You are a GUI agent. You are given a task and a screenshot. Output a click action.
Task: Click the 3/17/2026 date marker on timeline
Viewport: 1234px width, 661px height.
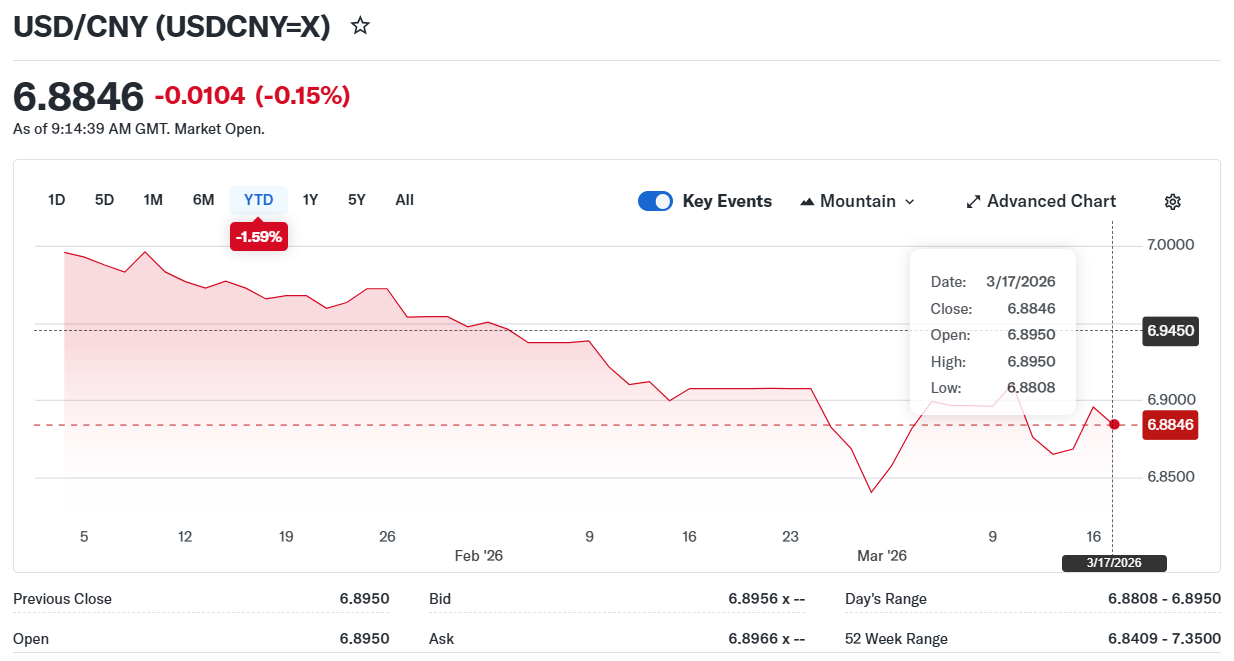tap(1114, 563)
